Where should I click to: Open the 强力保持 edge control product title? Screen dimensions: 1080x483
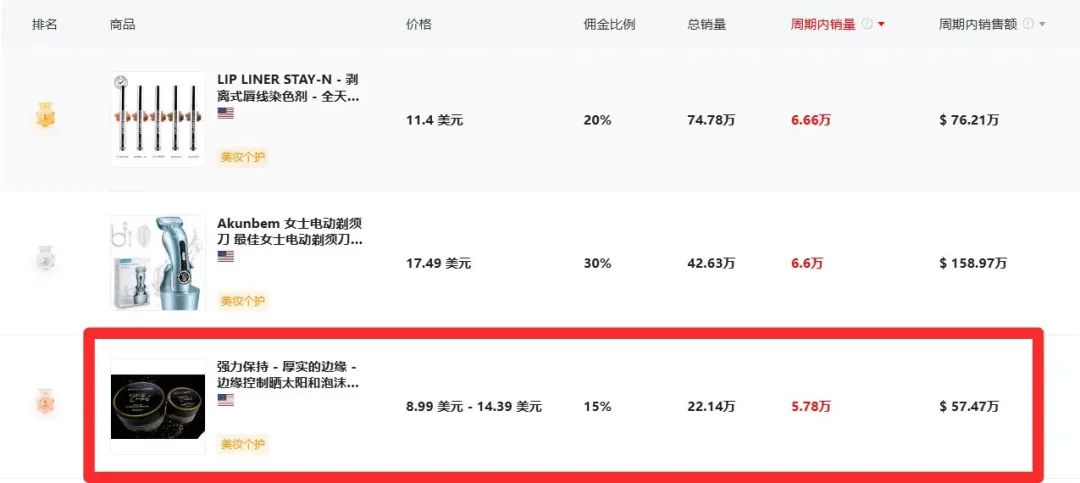coord(288,374)
